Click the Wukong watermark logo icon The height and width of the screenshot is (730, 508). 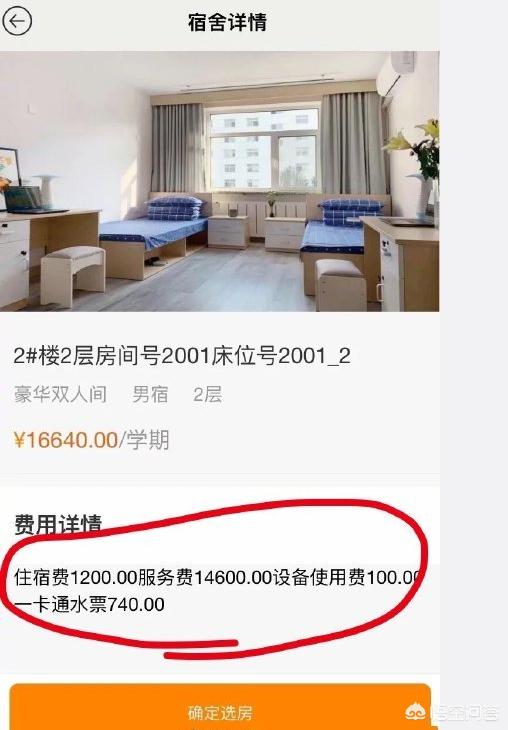point(415,712)
